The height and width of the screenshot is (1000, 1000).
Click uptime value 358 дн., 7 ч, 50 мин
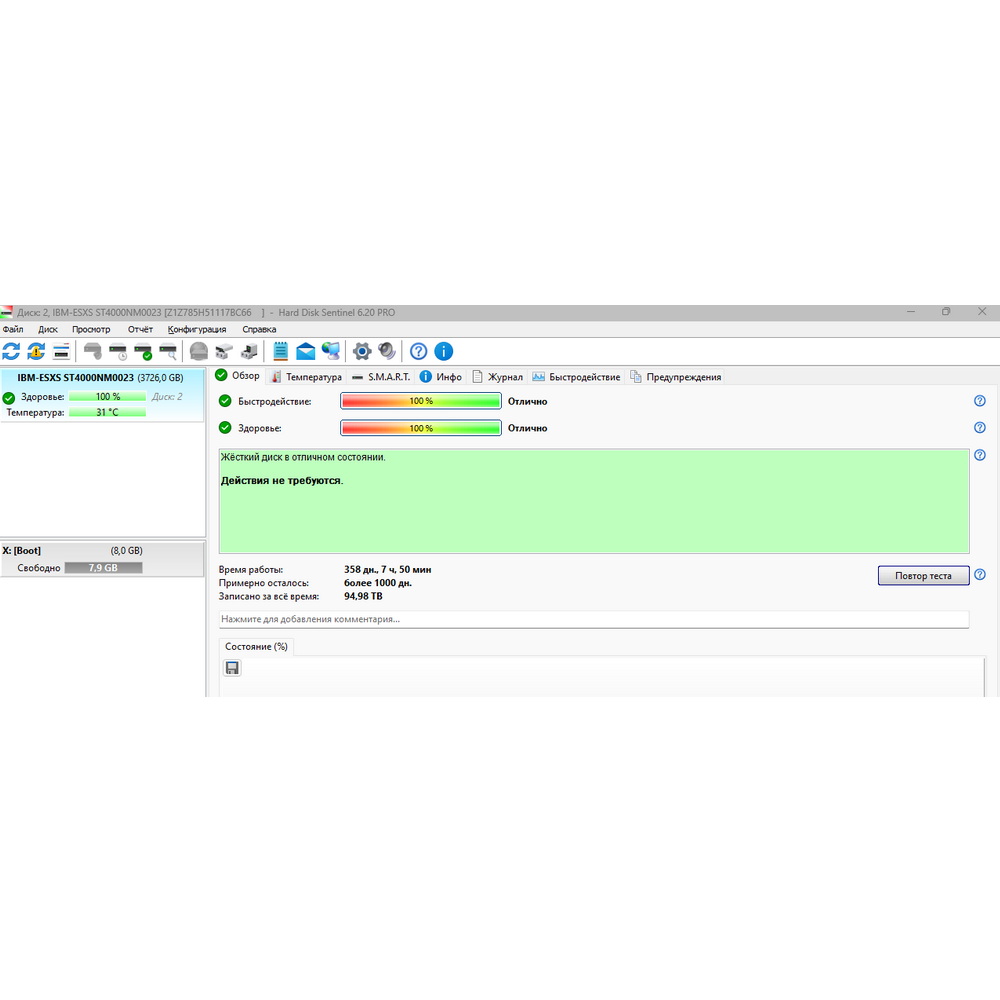pyautogui.click(x=388, y=570)
